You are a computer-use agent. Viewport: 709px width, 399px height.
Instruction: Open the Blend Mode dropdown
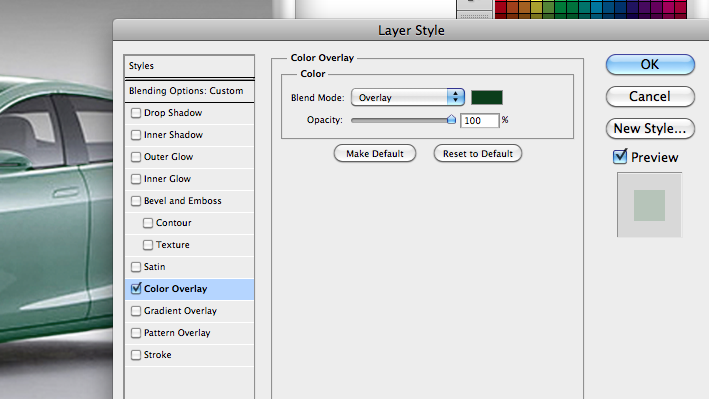tap(407, 97)
